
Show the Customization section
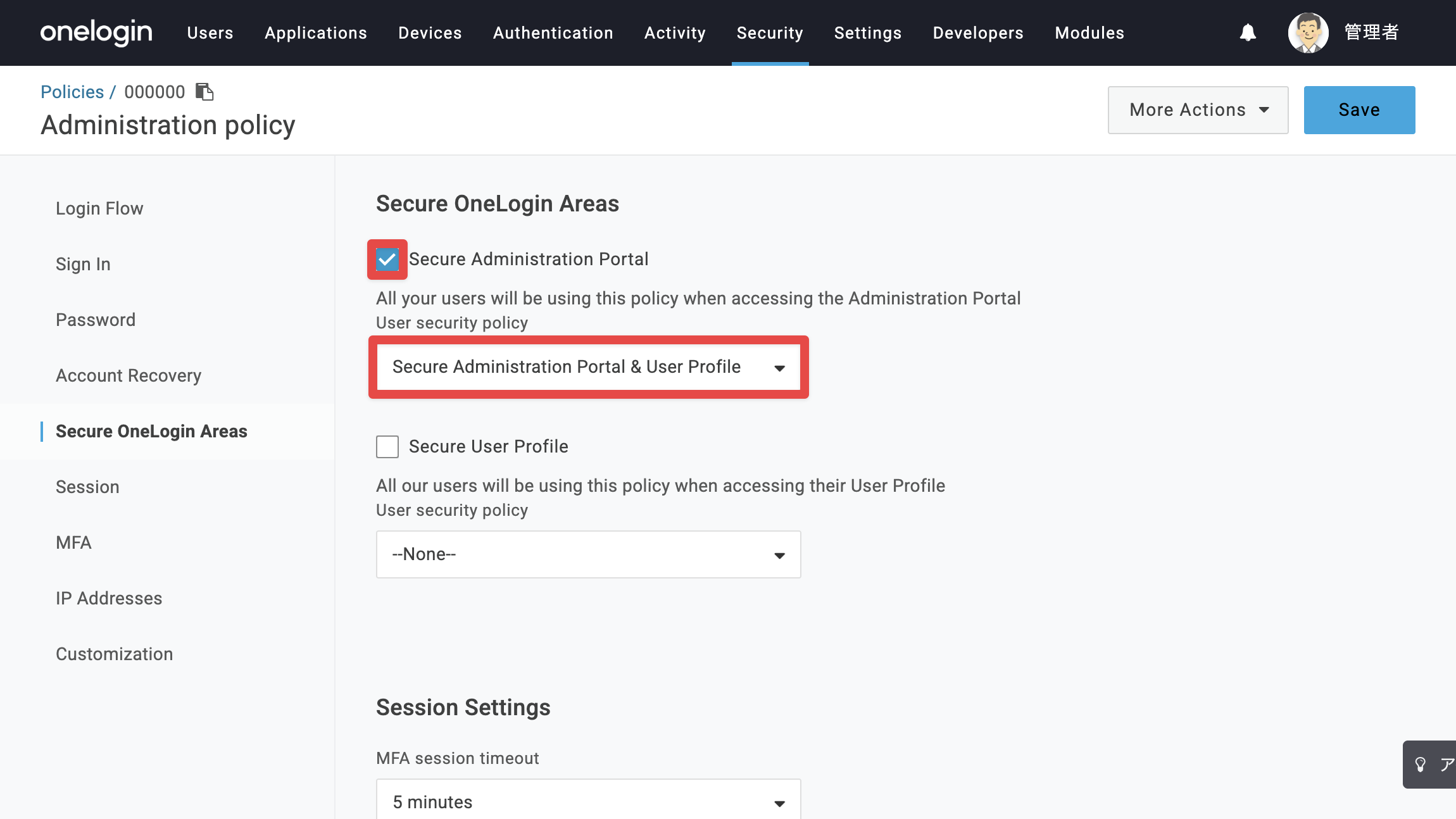115,654
